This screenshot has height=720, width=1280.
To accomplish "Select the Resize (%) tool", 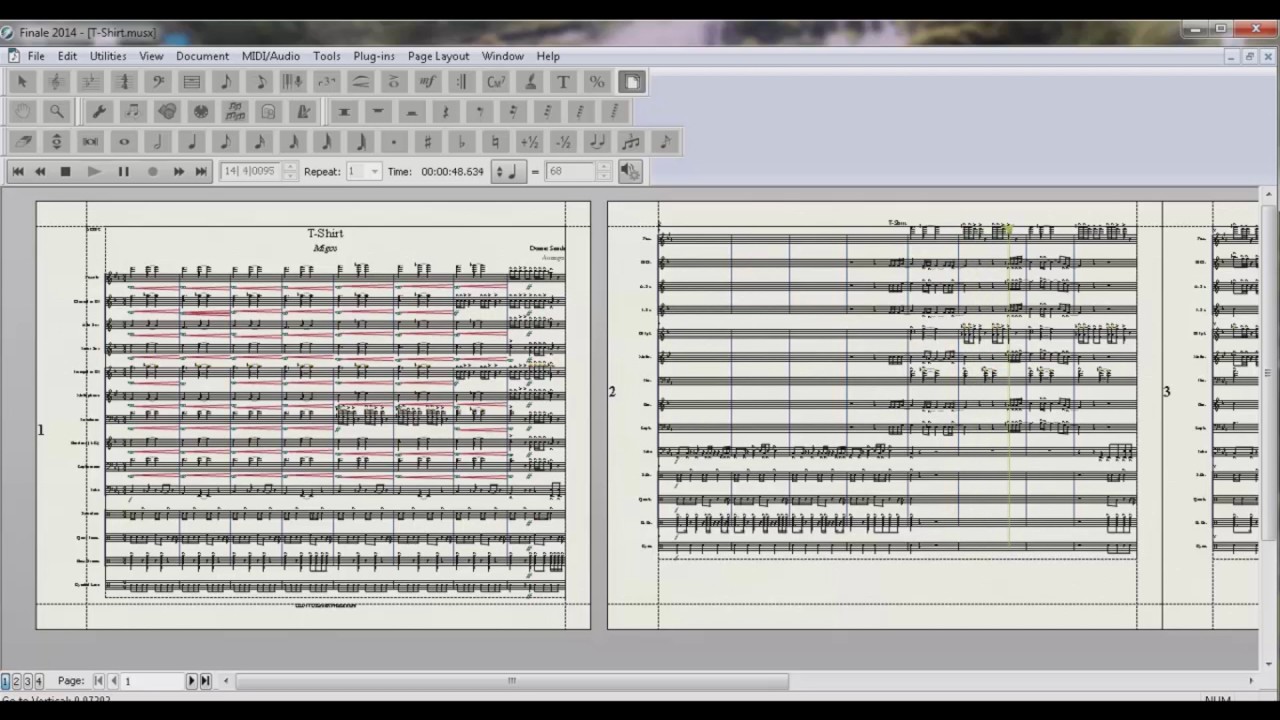I will click(597, 82).
